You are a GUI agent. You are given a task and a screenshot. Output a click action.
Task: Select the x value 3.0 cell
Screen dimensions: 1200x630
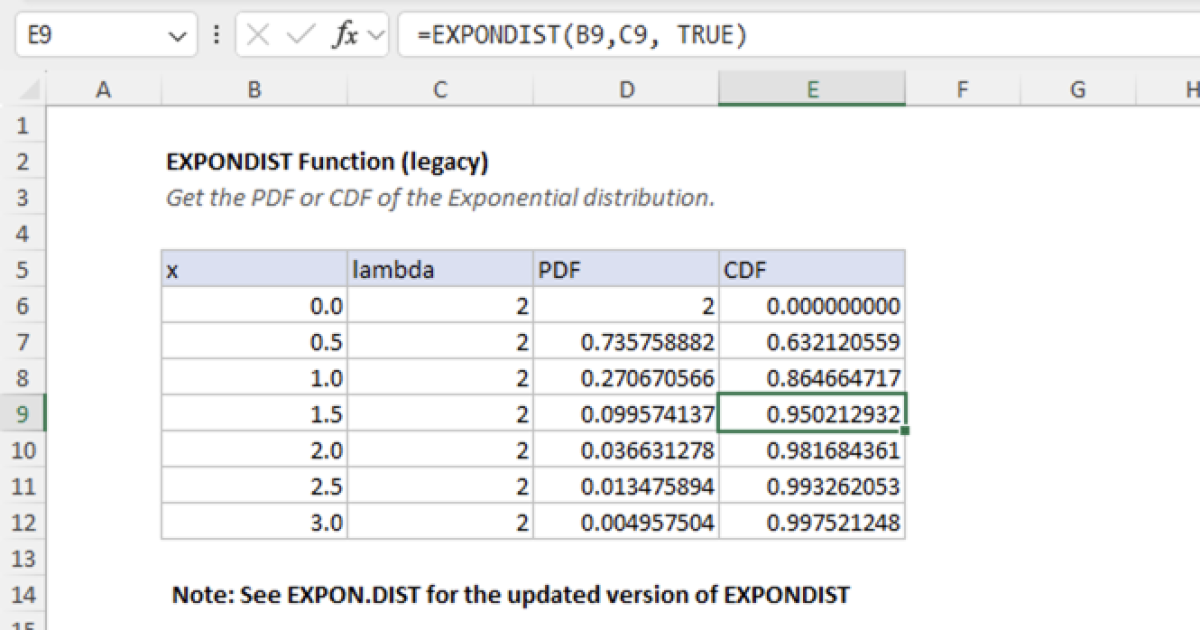pyautogui.click(x=253, y=521)
